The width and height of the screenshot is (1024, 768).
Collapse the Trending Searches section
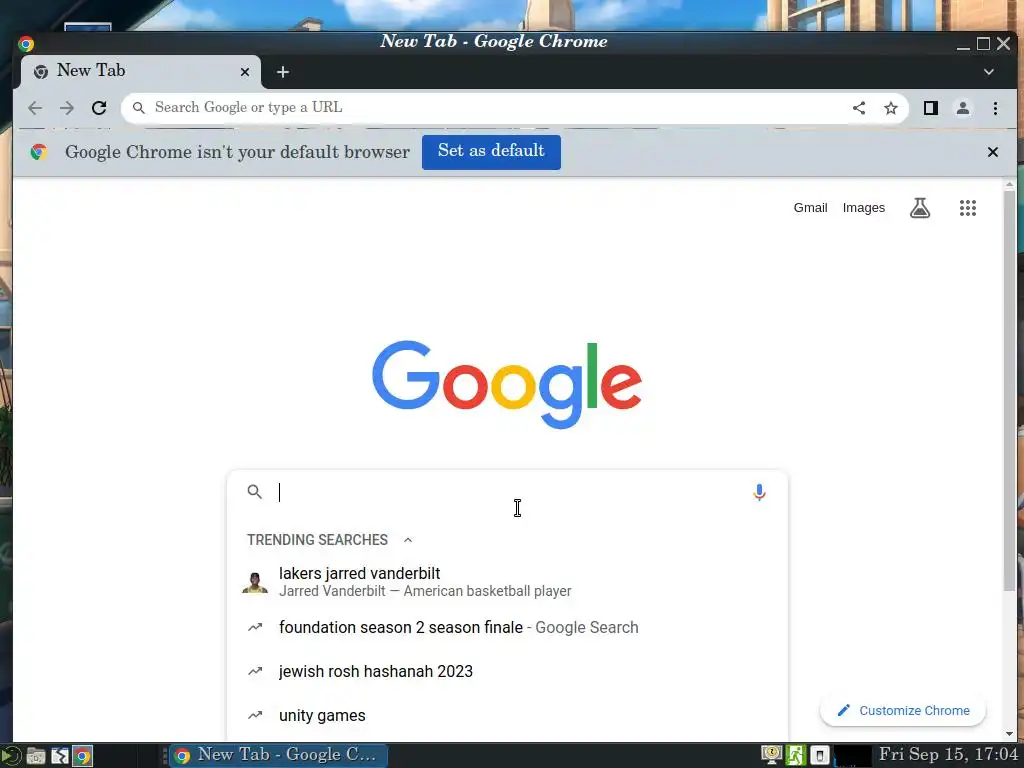point(408,540)
